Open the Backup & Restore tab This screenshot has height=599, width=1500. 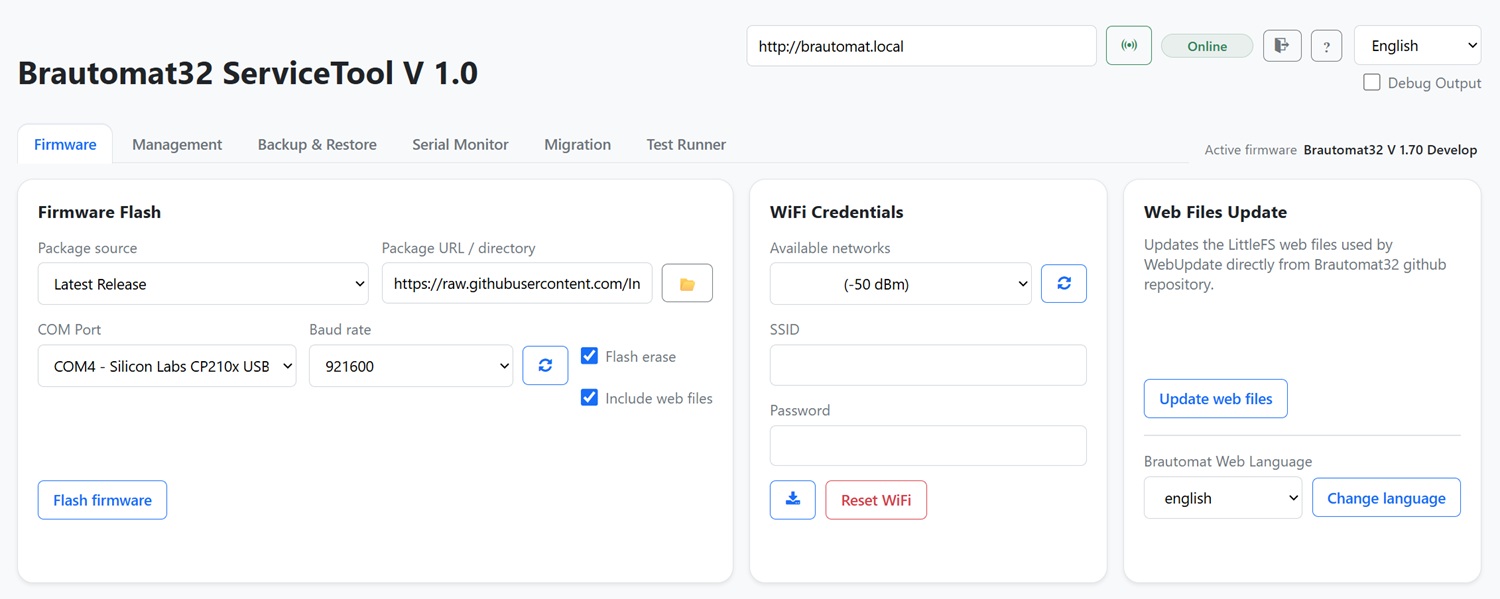(317, 145)
